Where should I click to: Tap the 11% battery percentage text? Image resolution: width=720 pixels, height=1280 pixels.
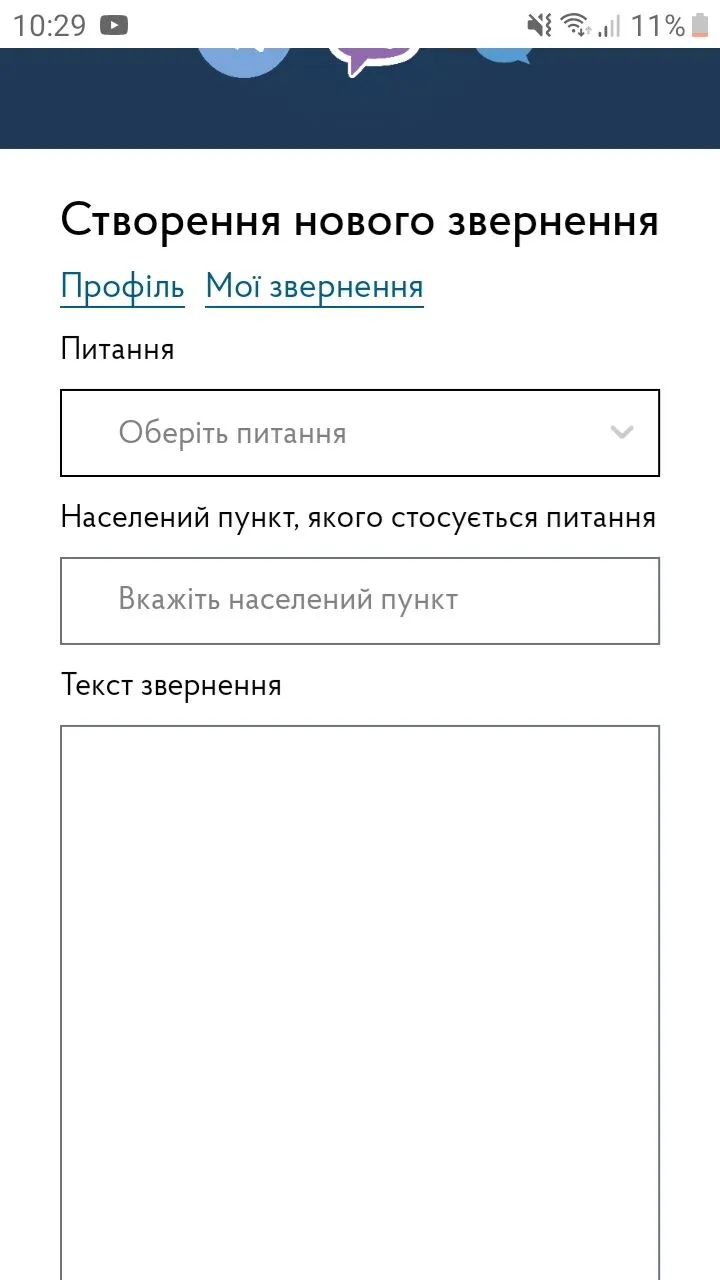657,25
